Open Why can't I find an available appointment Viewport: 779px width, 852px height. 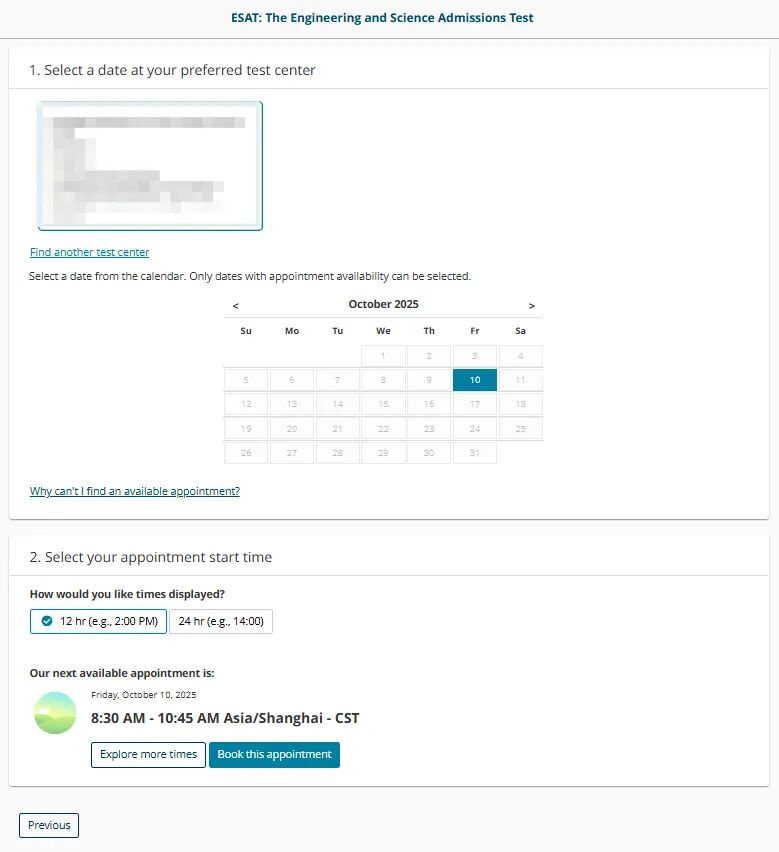tap(135, 491)
